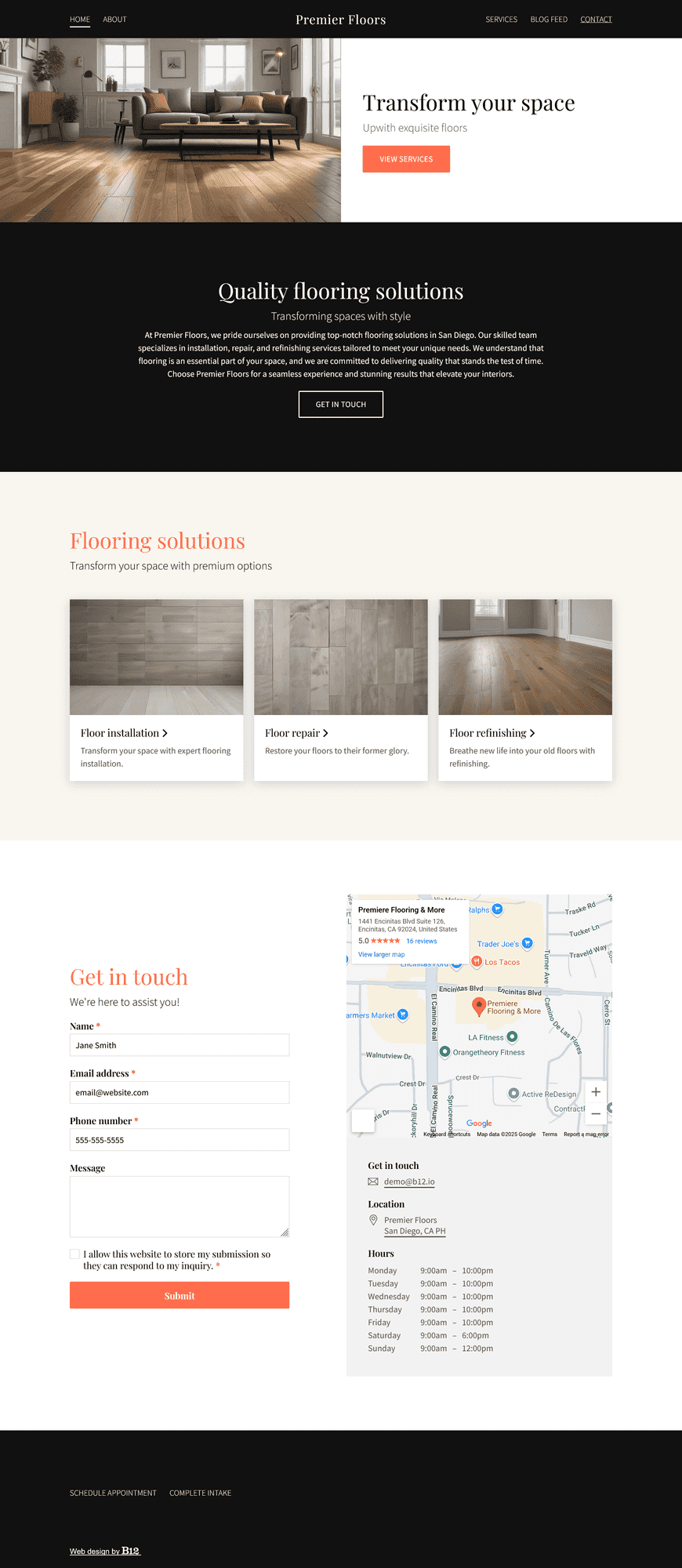Screen dimensions: 682x1568
Task: Go to the Home nav item
Action: pos(80,20)
